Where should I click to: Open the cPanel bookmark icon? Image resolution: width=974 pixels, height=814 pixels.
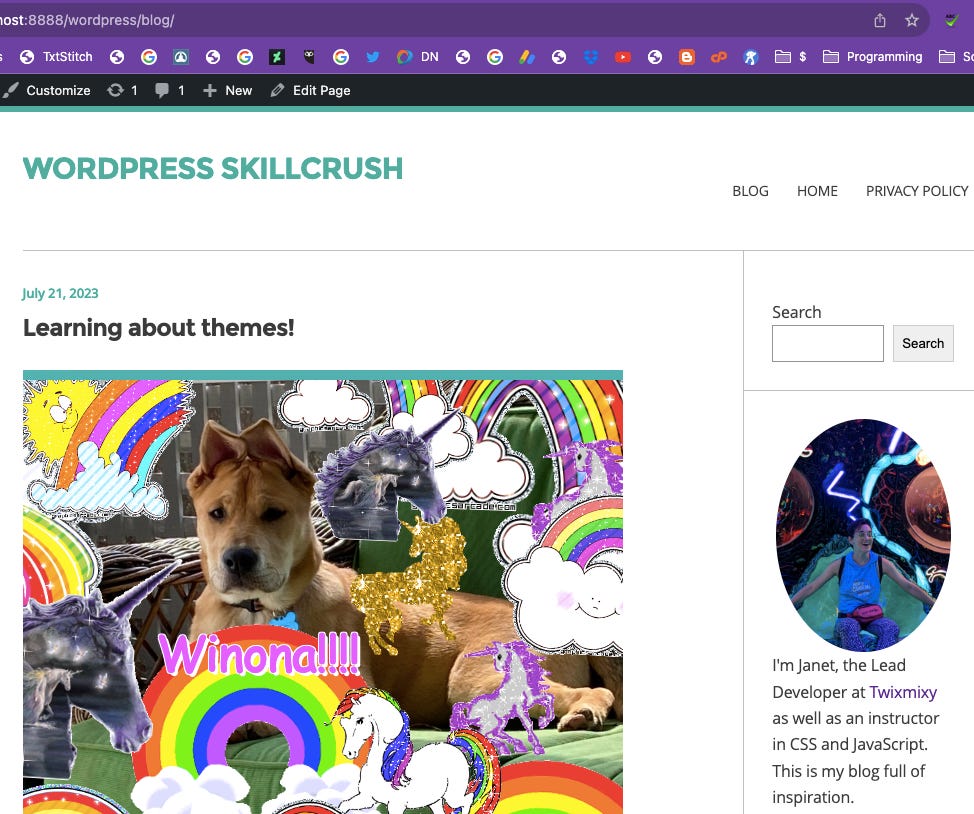[x=719, y=57]
